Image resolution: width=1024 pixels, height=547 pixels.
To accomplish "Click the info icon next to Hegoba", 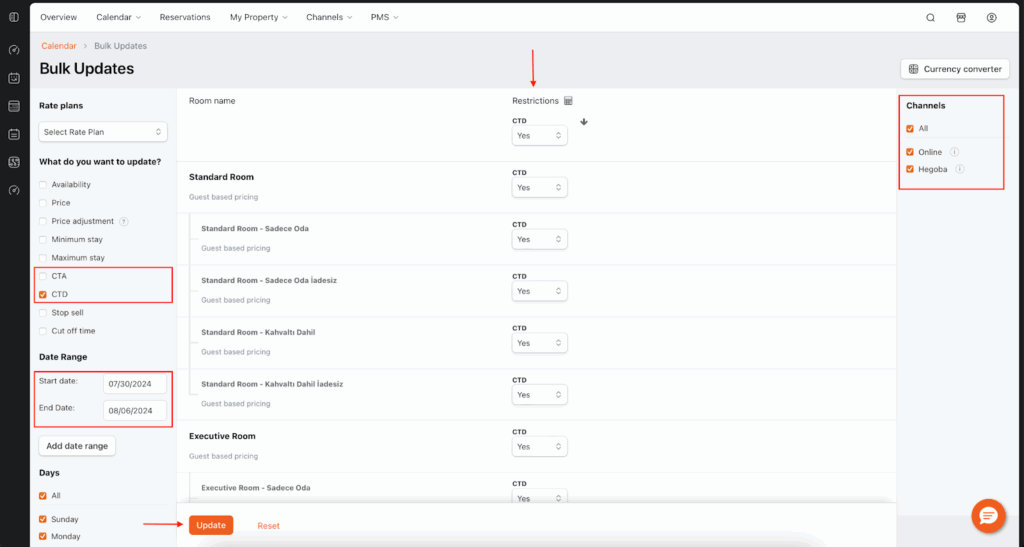I will coord(959,169).
